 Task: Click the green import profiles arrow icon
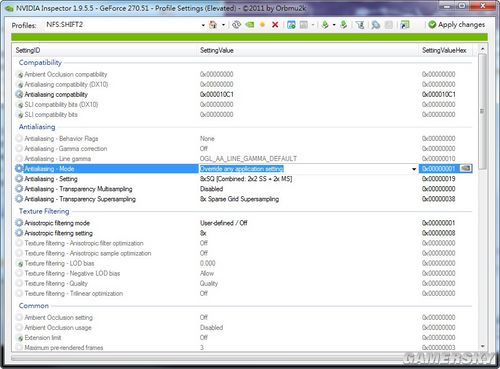(x=343, y=25)
